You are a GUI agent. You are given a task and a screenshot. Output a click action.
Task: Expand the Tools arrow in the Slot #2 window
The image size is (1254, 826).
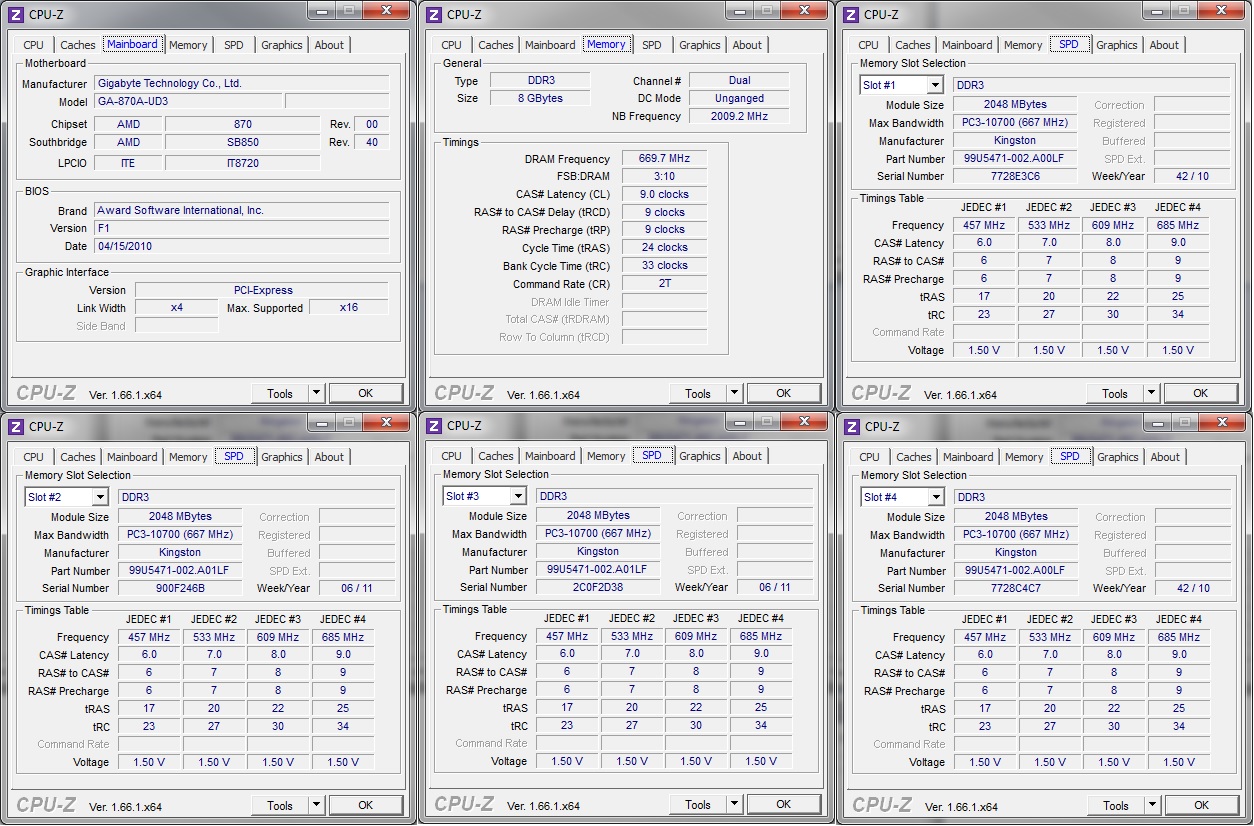pyautogui.click(x=317, y=805)
